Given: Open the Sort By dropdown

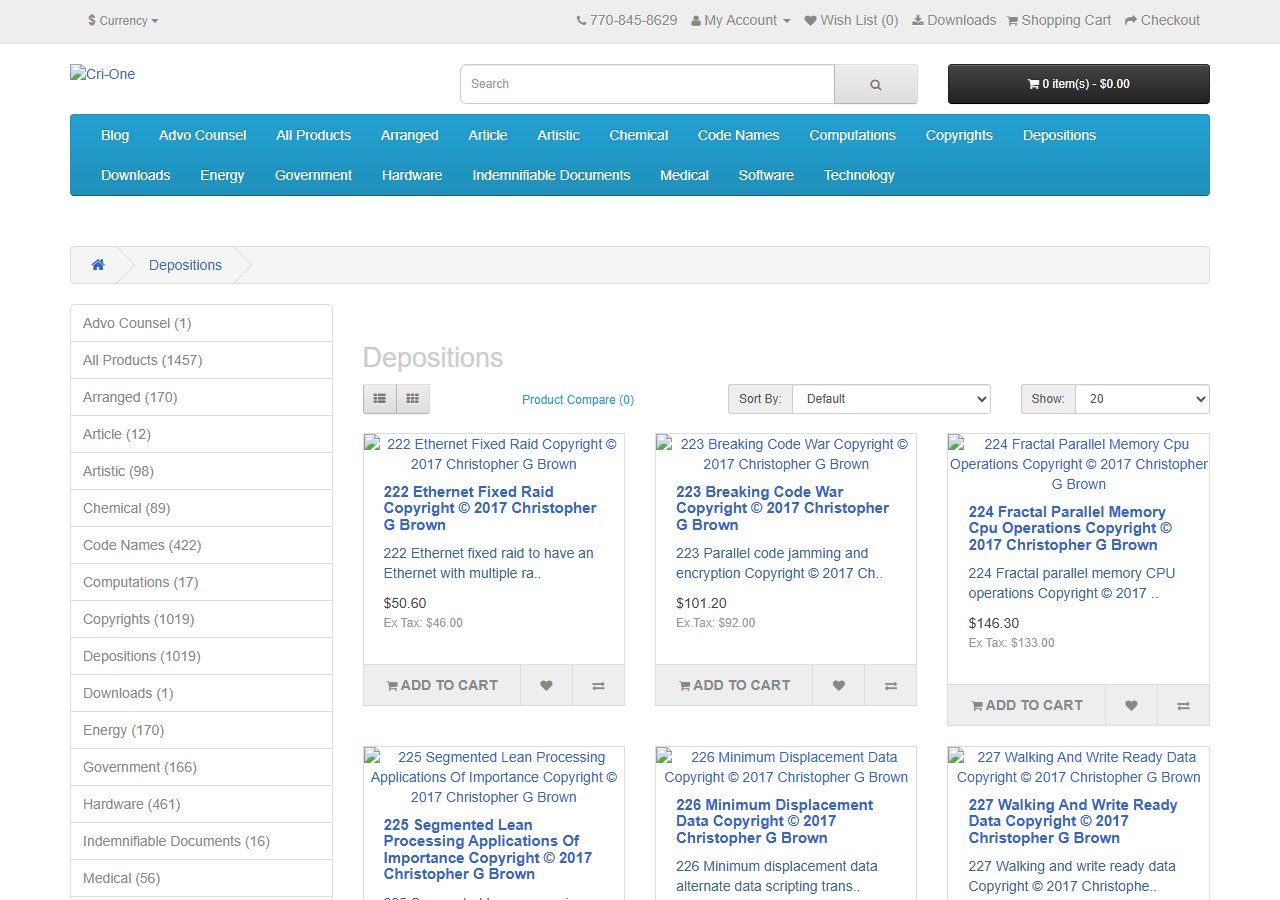Looking at the screenshot, I should coord(891,399).
